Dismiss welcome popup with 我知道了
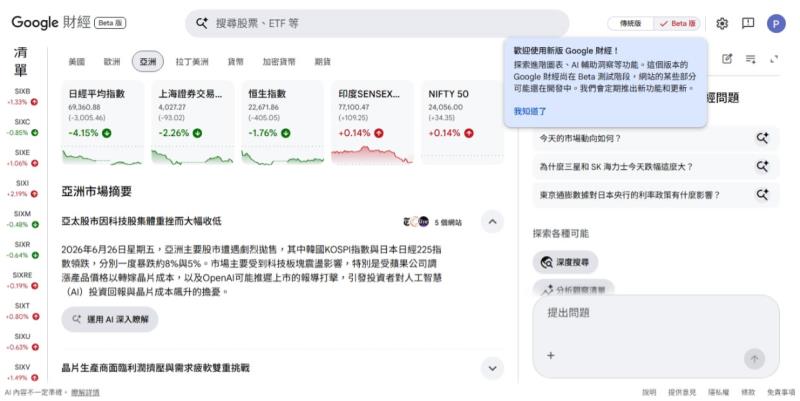The width and height of the screenshot is (800, 401). coord(530,111)
